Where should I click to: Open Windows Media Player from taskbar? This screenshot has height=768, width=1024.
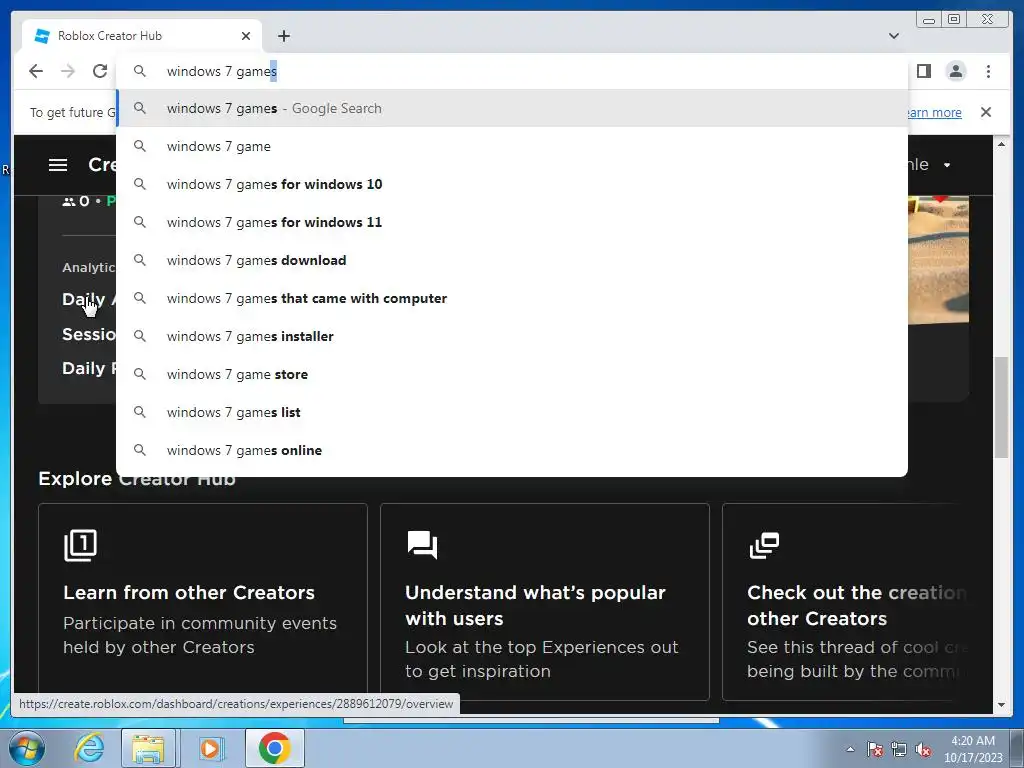[x=210, y=748]
